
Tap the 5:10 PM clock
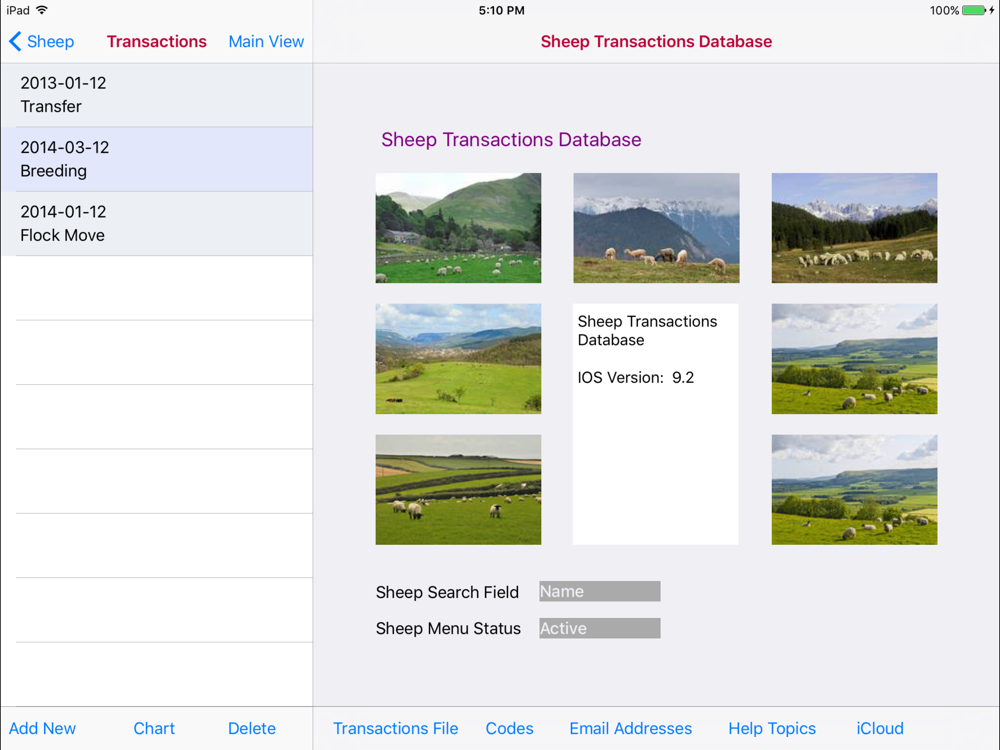click(x=501, y=10)
